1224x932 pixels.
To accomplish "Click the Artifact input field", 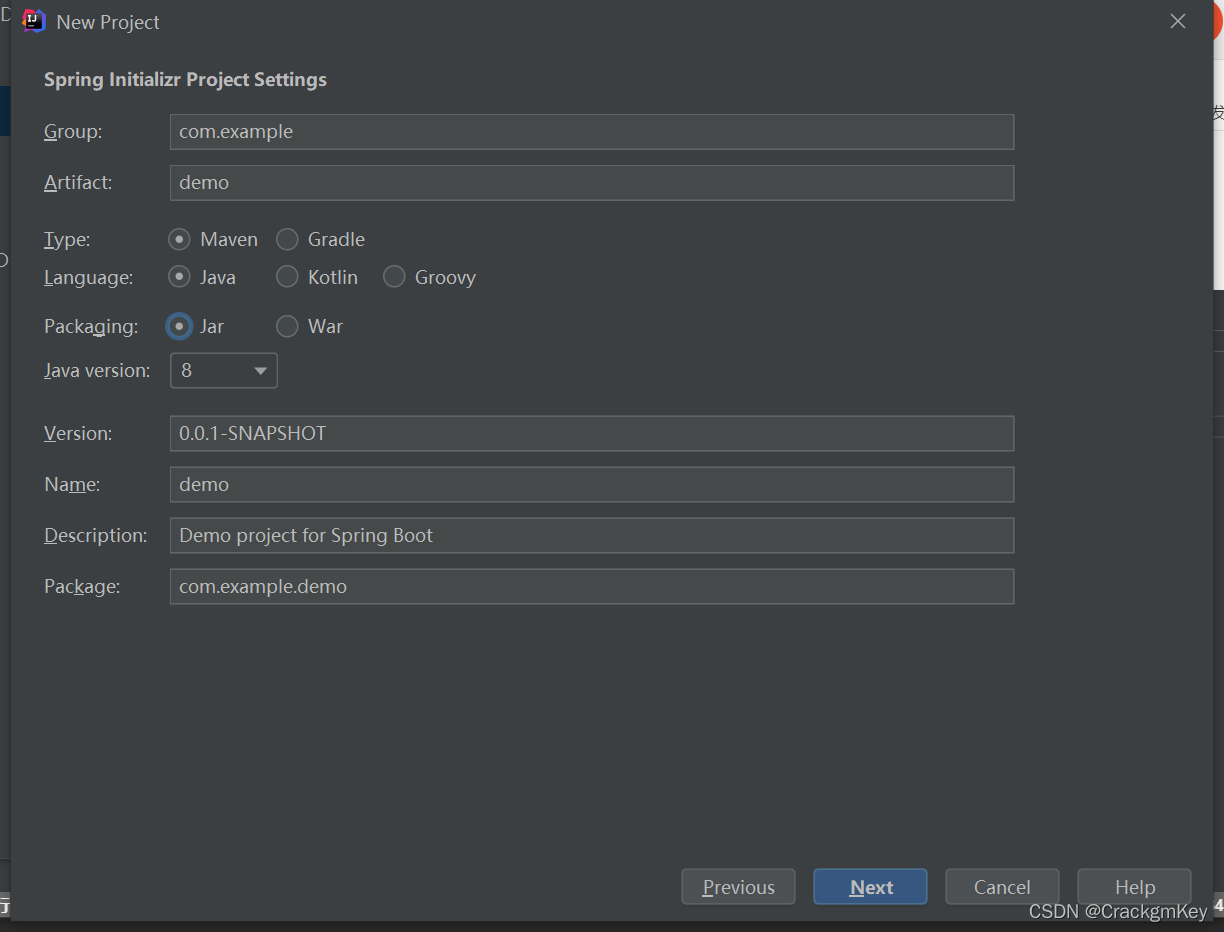I will click(x=592, y=183).
